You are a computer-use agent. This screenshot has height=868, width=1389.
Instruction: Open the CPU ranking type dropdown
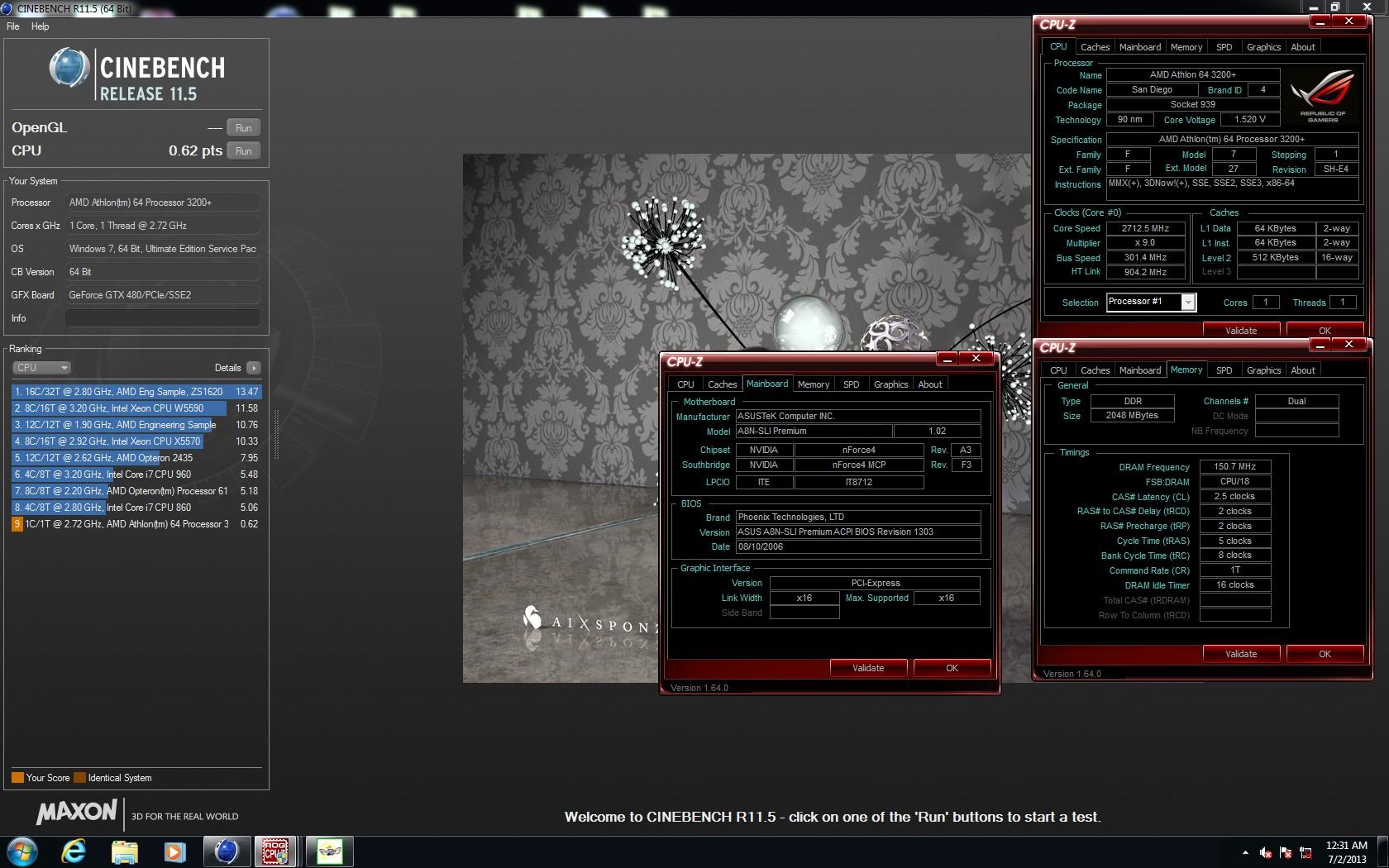click(x=41, y=368)
